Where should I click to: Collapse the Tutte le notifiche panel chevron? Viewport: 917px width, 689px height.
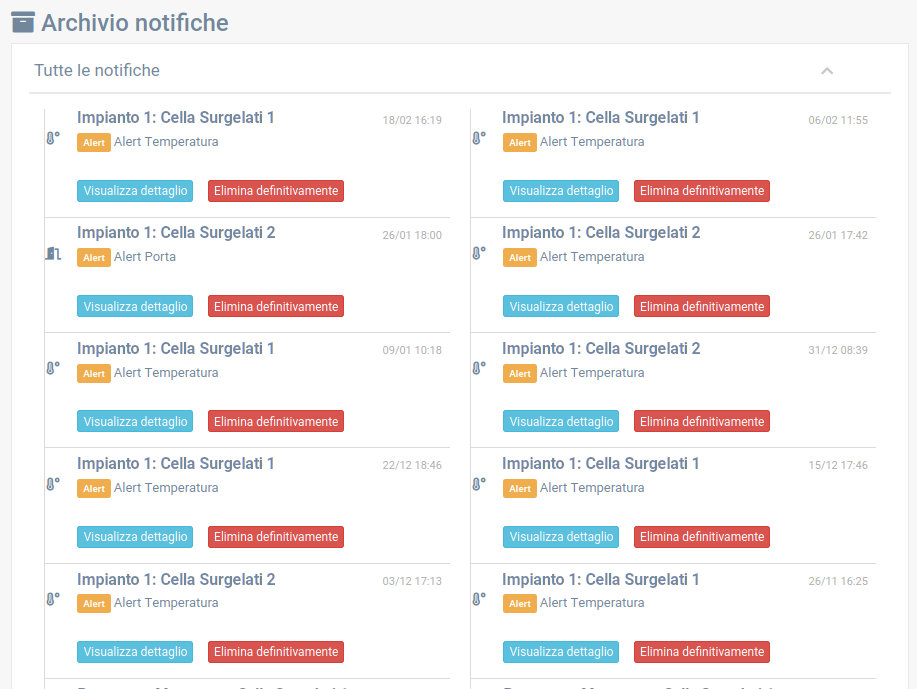(x=827, y=71)
